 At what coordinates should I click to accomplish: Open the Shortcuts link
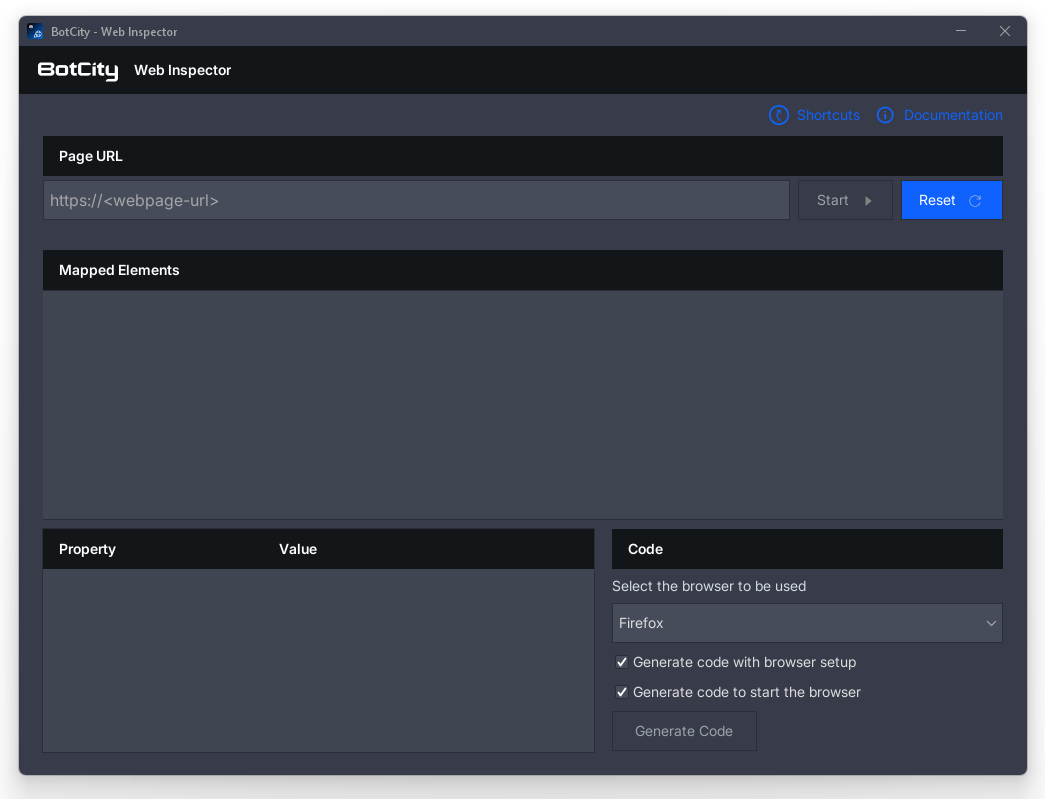coord(828,115)
